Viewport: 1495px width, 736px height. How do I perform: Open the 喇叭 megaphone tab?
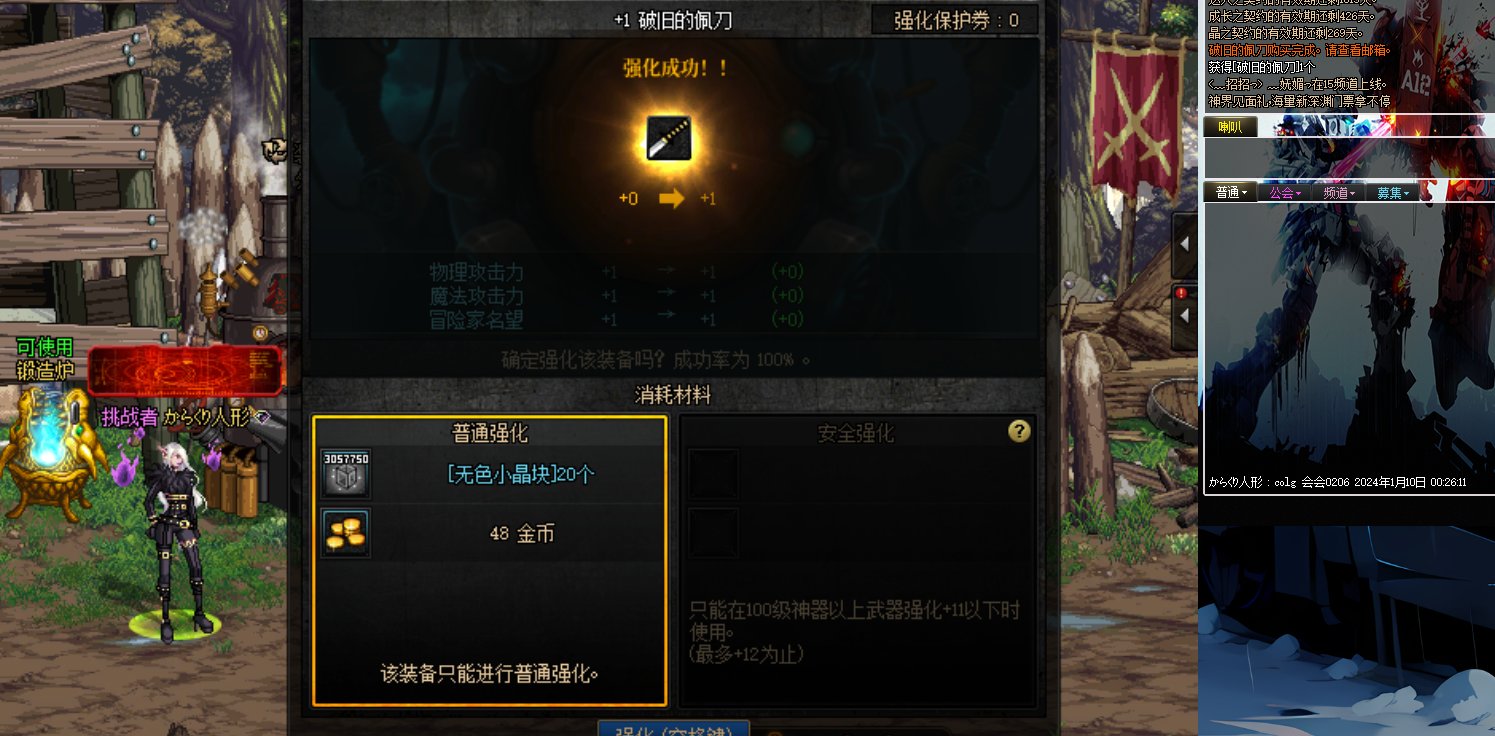click(1230, 126)
